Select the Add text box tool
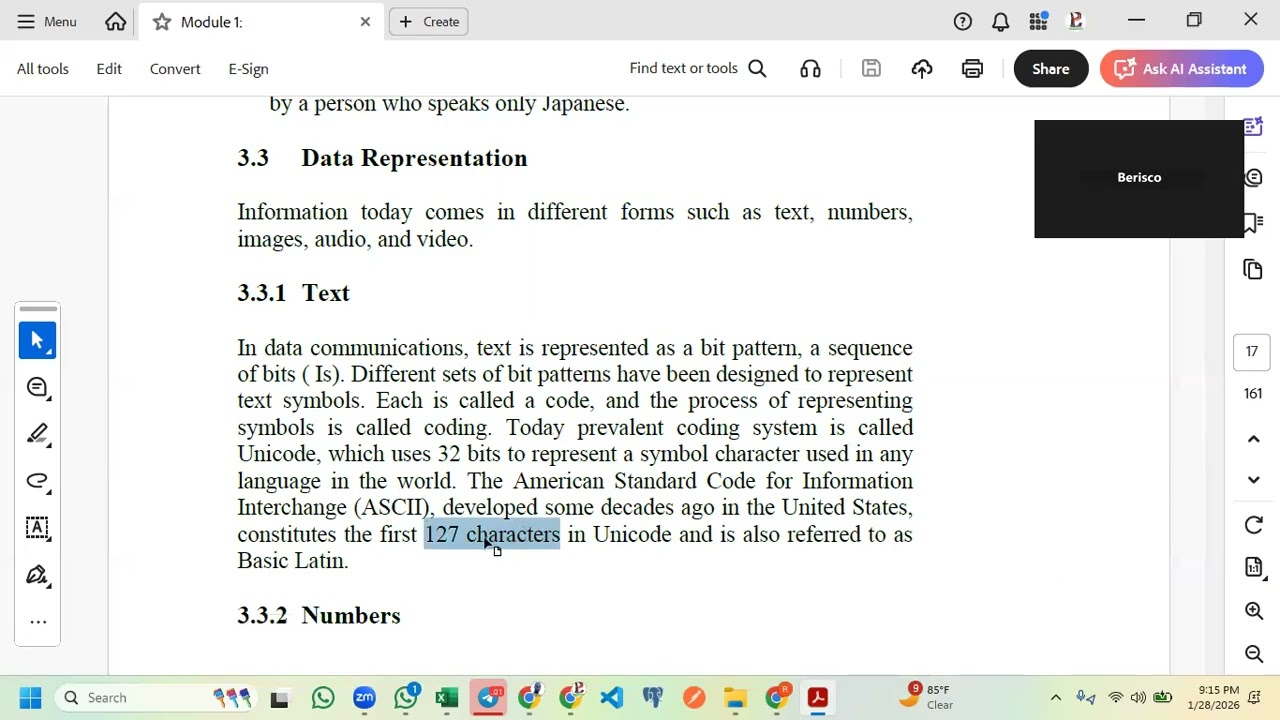1280x720 pixels. (x=38, y=528)
